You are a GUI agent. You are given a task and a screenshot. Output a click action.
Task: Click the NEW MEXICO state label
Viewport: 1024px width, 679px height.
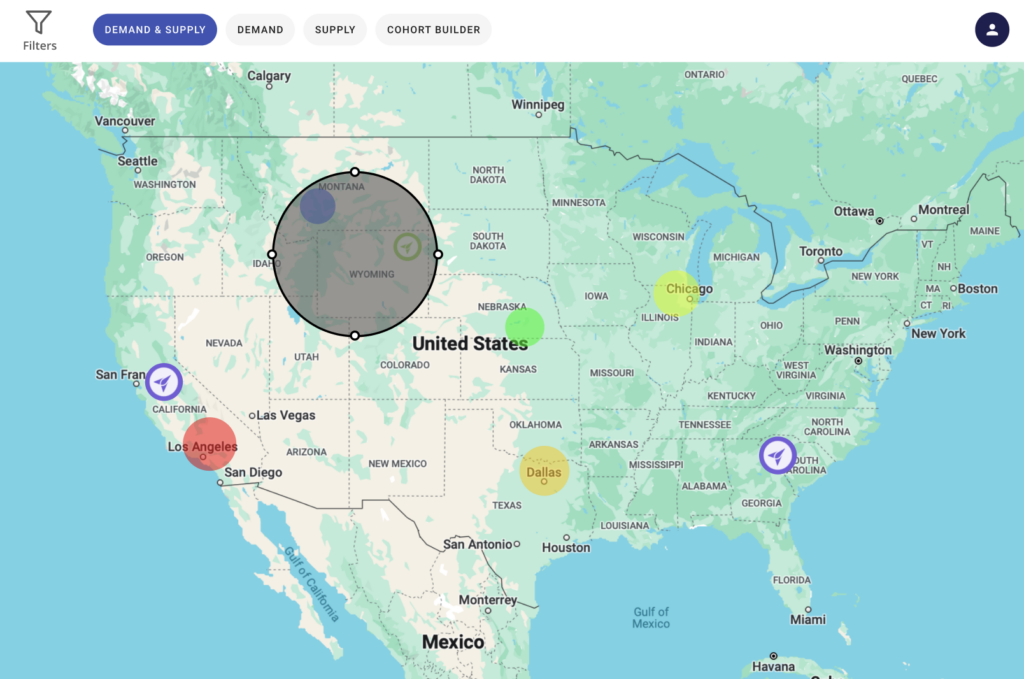[x=397, y=464]
